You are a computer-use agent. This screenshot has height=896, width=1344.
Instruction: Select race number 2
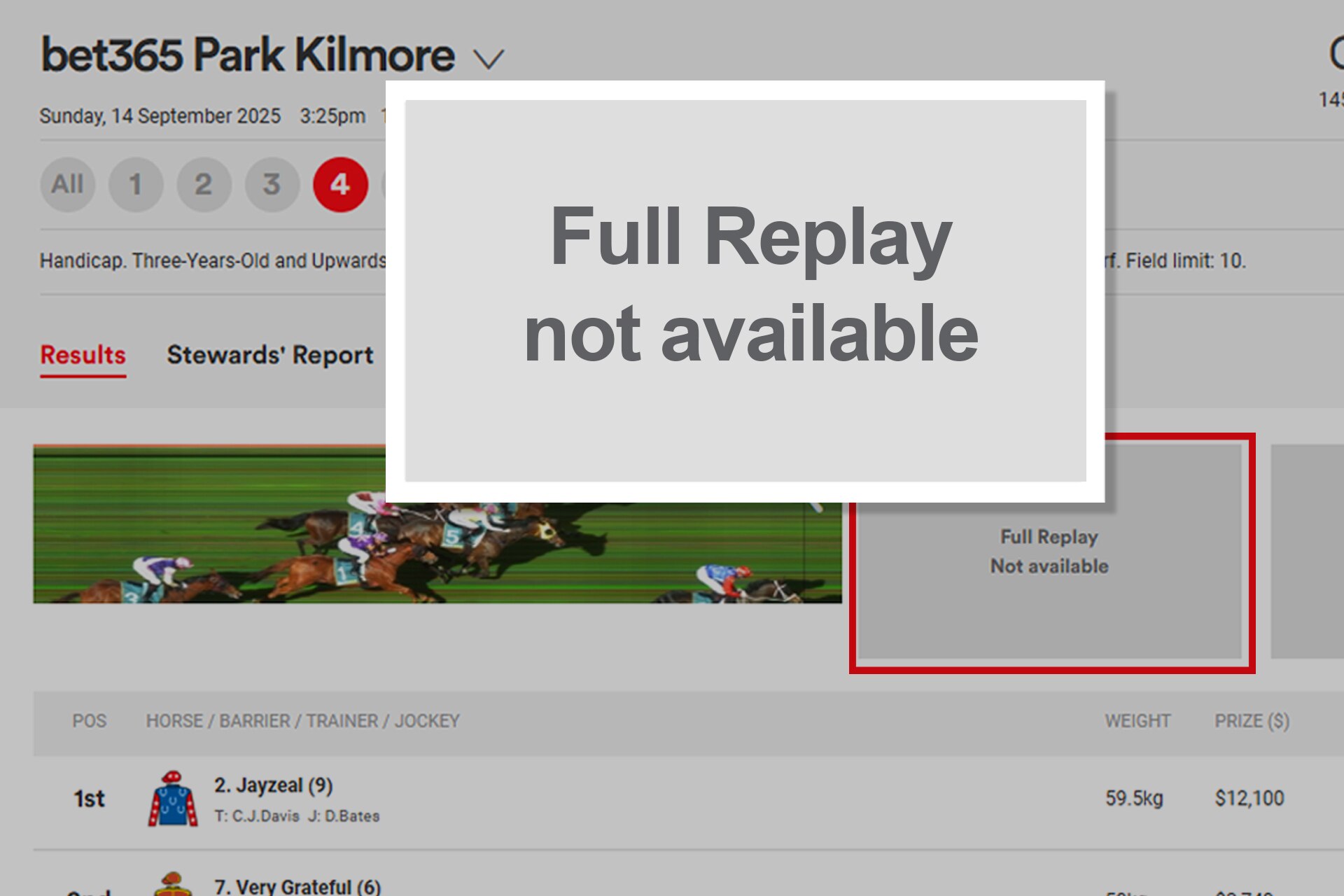[204, 185]
